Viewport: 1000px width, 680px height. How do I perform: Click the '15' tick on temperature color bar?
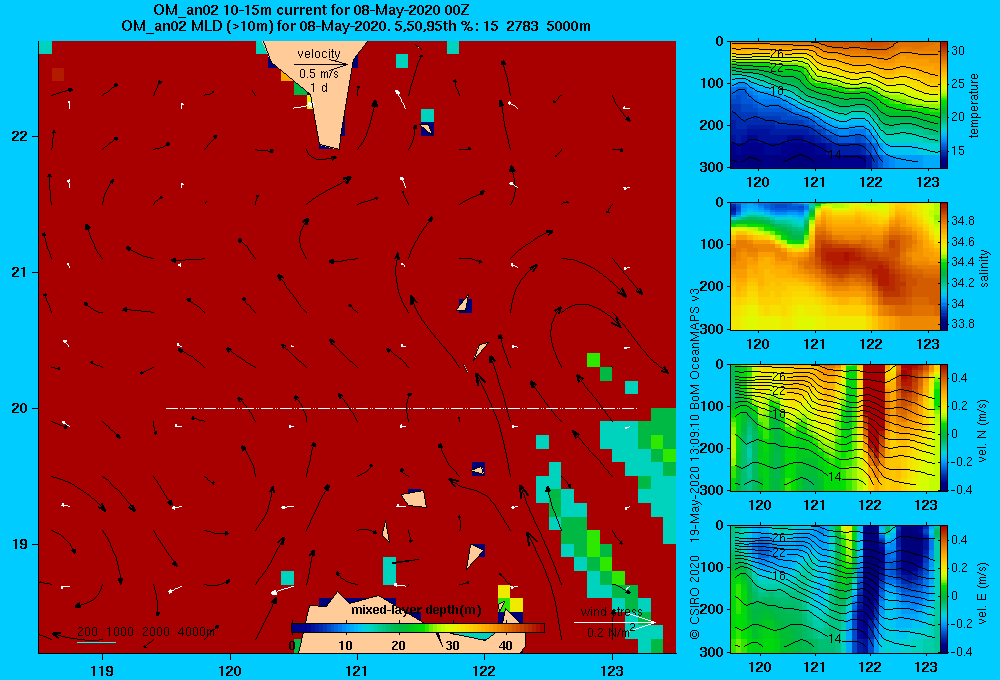pyautogui.click(x=958, y=151)
